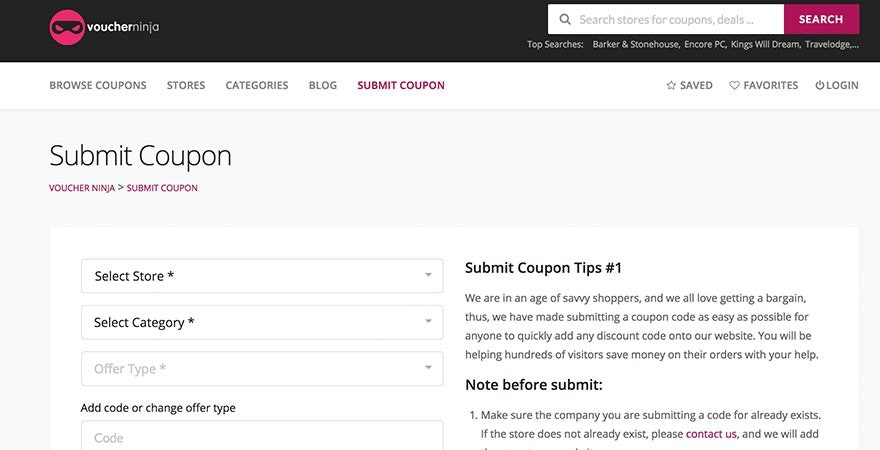Screen dimensions: 880x450
Task: Click the Barker & Stonehouse top search
Action: pyautogui.click(x=636, y=44)
